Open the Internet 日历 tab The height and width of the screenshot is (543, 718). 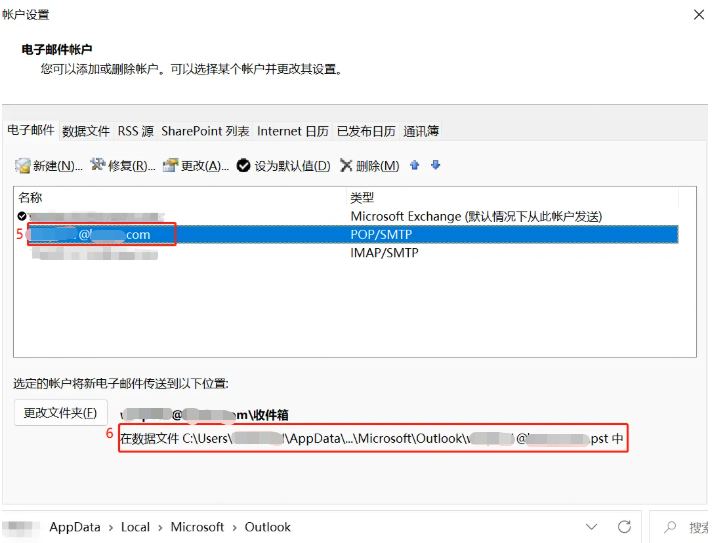(x=293, y=131)
